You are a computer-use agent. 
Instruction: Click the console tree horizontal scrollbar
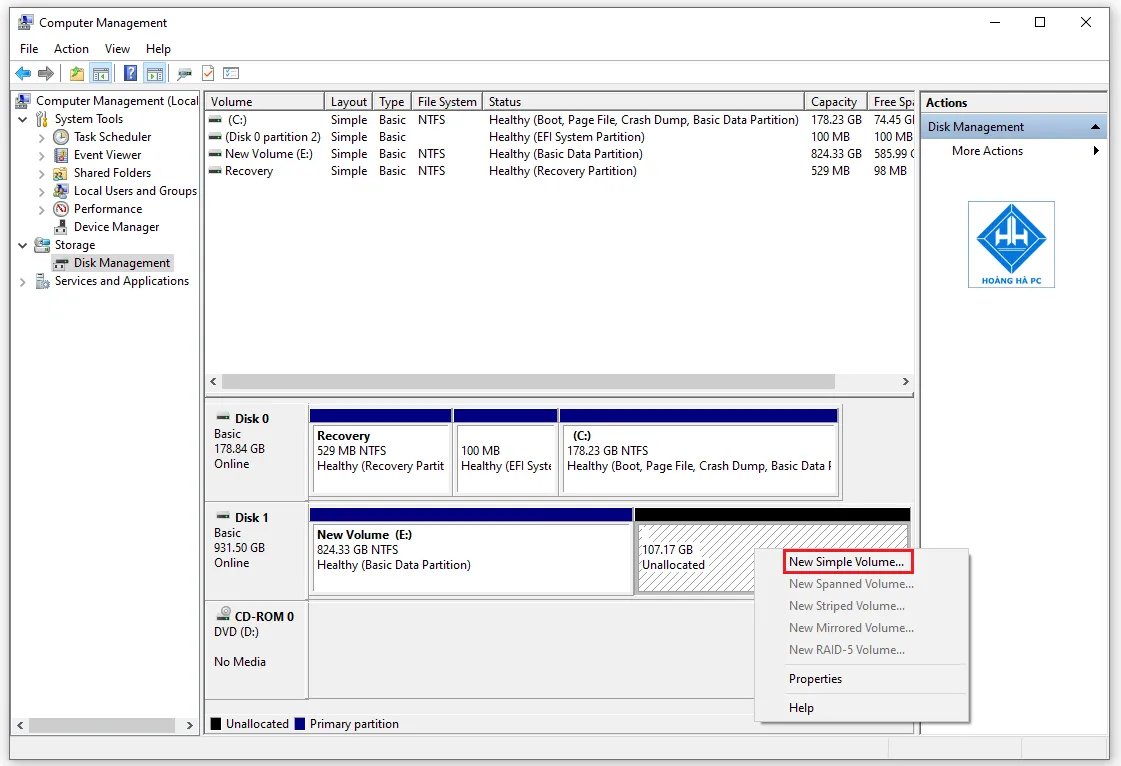tap(102, 725)
